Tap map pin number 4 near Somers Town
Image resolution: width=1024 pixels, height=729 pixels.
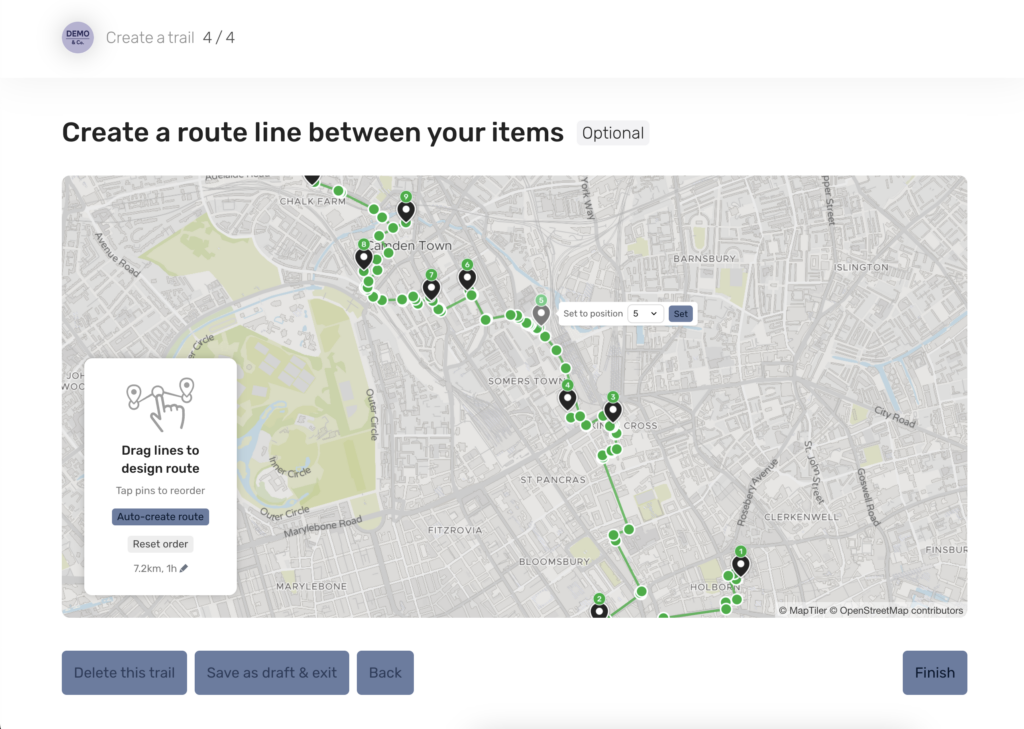(x=567, y=399)
